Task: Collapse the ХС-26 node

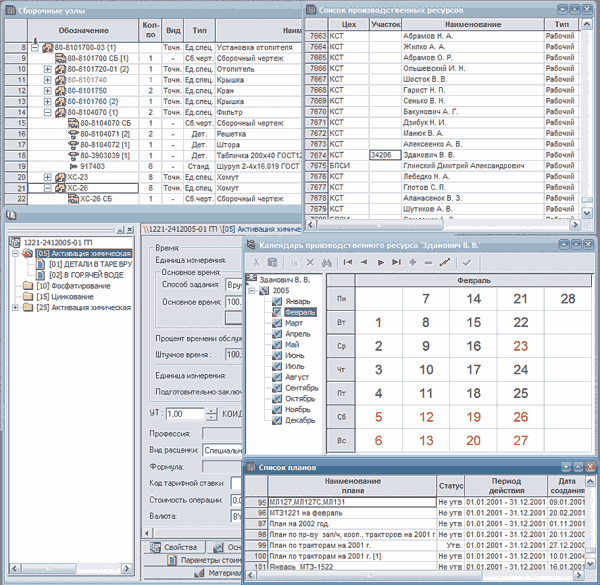Action: (x=47, y=188)
